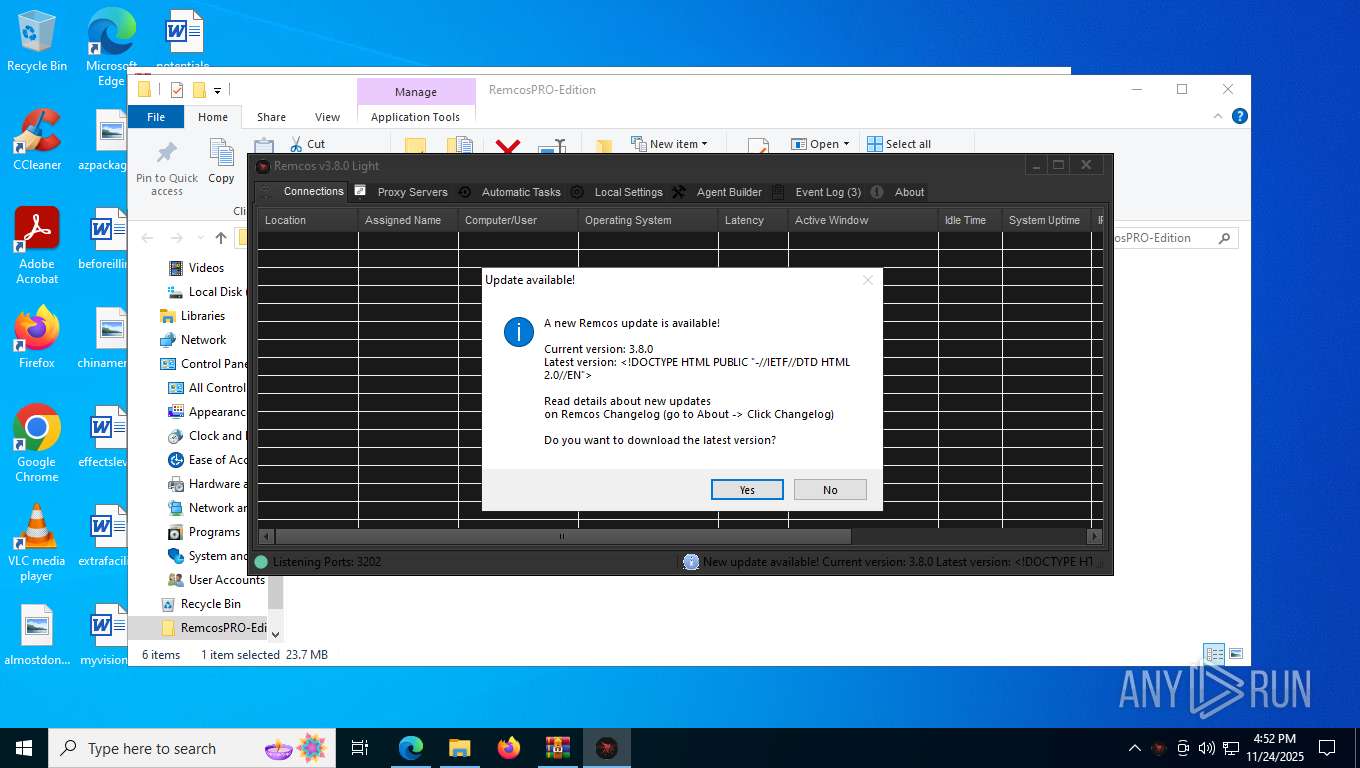
Task: Sort by Operating System column header
Action: click(648, 220)
